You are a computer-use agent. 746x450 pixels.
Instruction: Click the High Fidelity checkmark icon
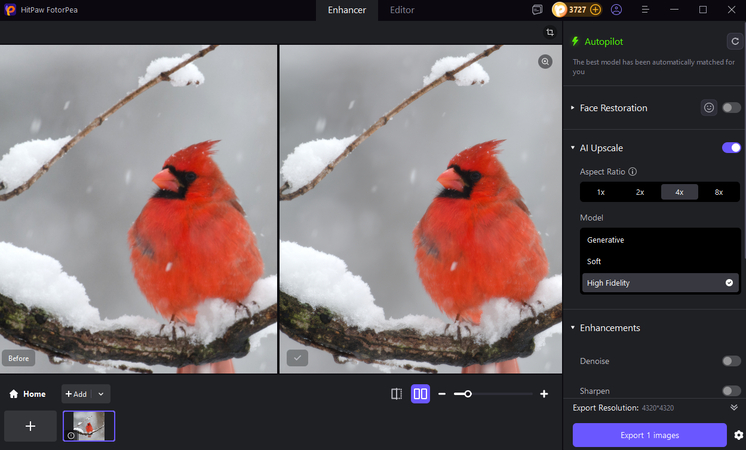coord(729,283)
